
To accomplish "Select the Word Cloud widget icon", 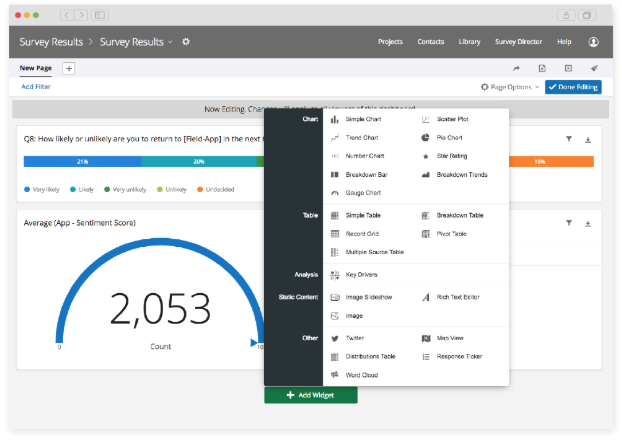I will pyautogui.click(x=335, y=375).
